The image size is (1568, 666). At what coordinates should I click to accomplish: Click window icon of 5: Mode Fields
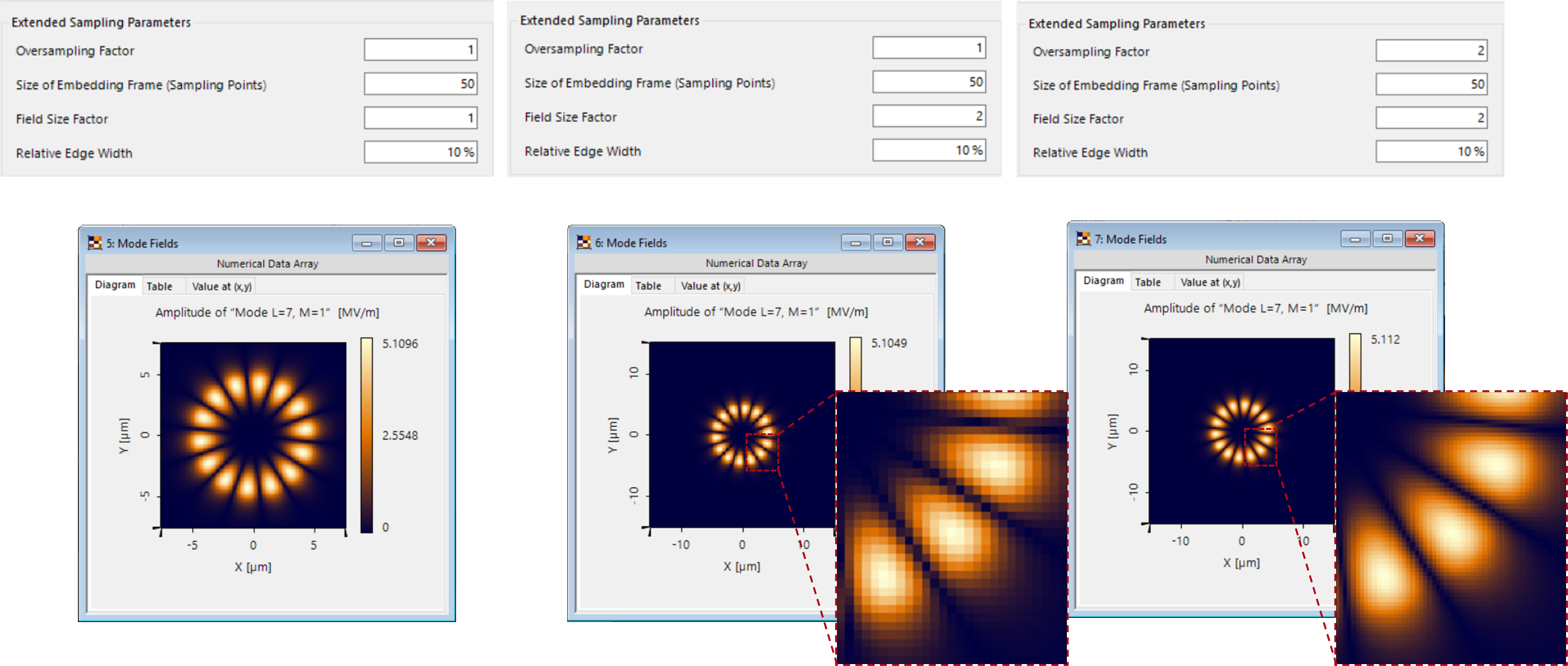point(95,243)
